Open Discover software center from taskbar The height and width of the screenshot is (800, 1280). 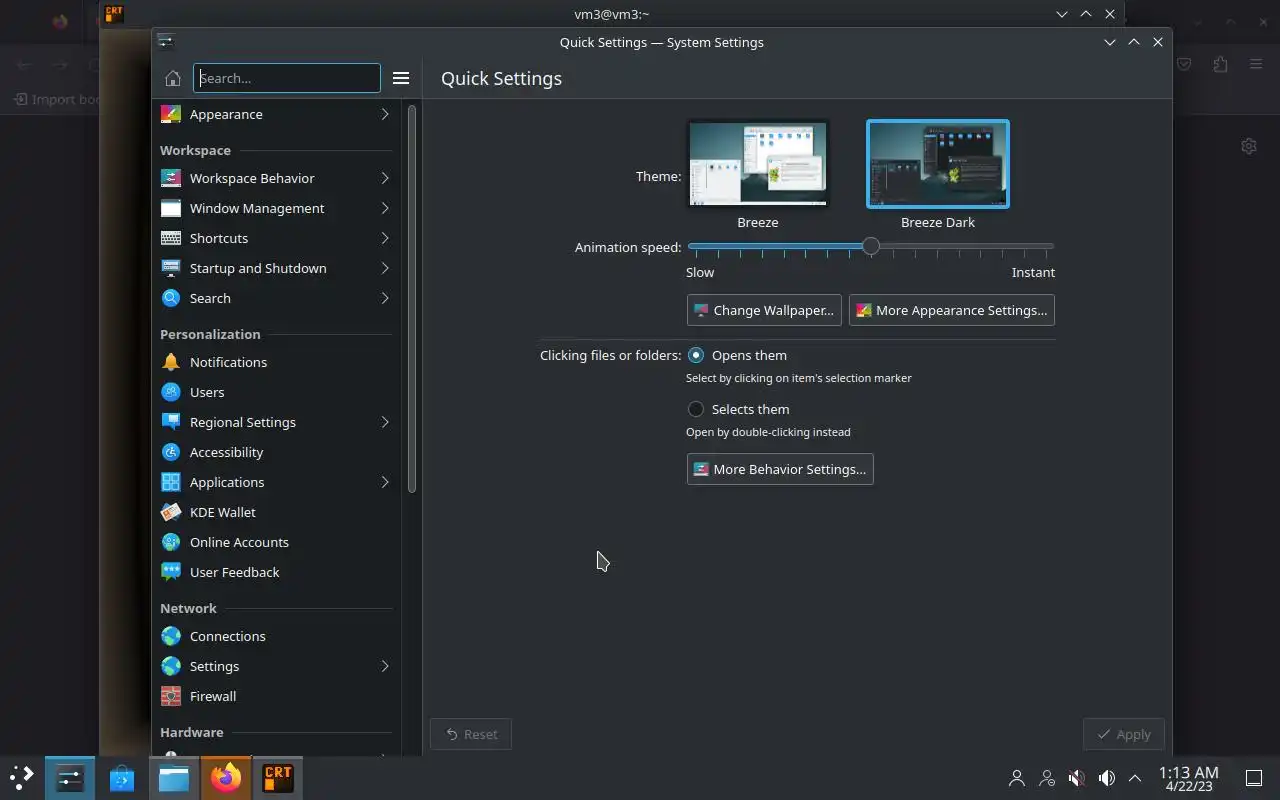[122, 777]
